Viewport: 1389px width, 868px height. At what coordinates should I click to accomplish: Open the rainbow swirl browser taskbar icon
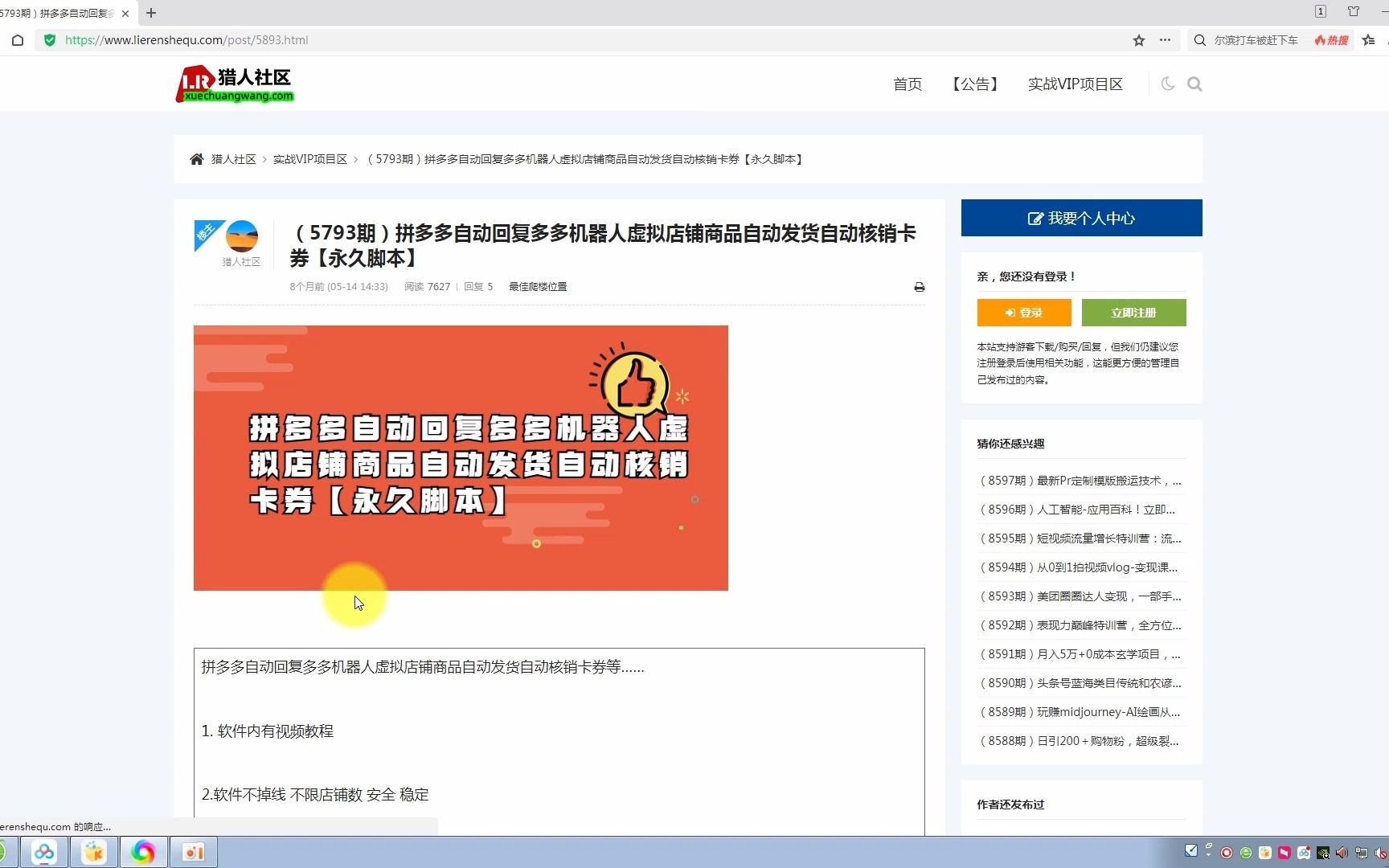pos(144,852)
